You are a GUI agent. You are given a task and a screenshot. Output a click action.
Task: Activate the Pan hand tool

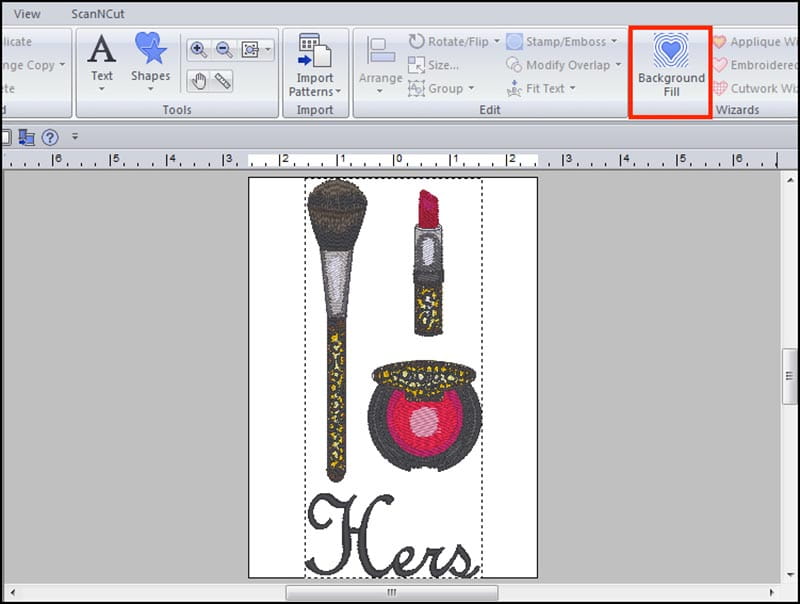click(198, 81)
